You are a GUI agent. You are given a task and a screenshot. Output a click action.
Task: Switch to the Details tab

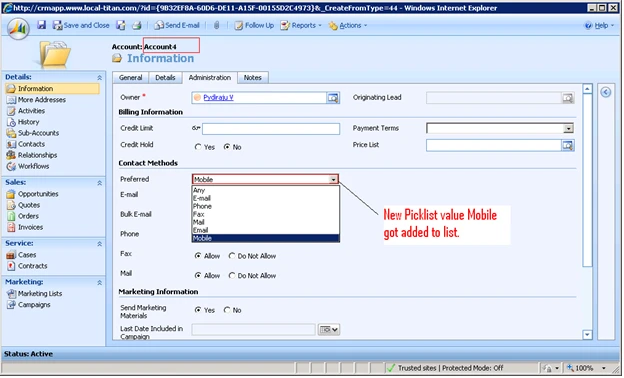(x=165, y=78)
